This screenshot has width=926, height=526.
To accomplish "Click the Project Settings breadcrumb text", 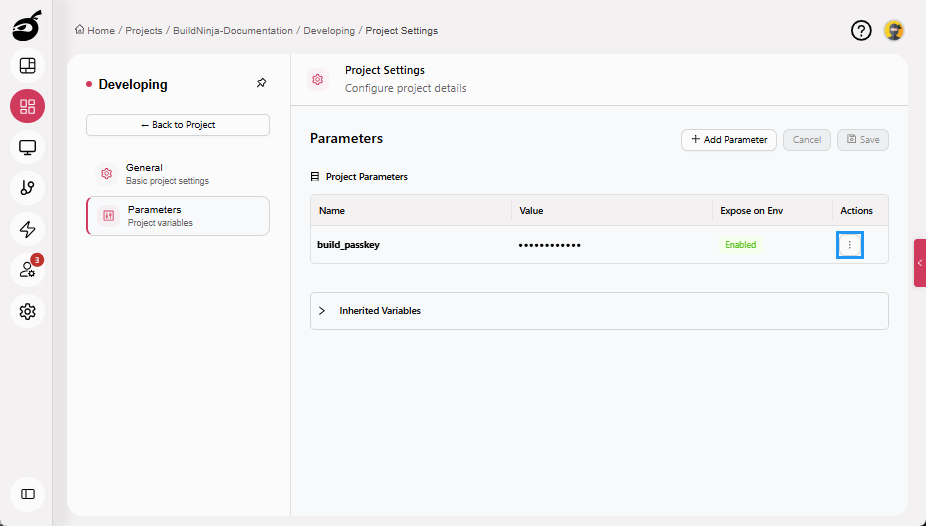I will click(x=402, y=31).
